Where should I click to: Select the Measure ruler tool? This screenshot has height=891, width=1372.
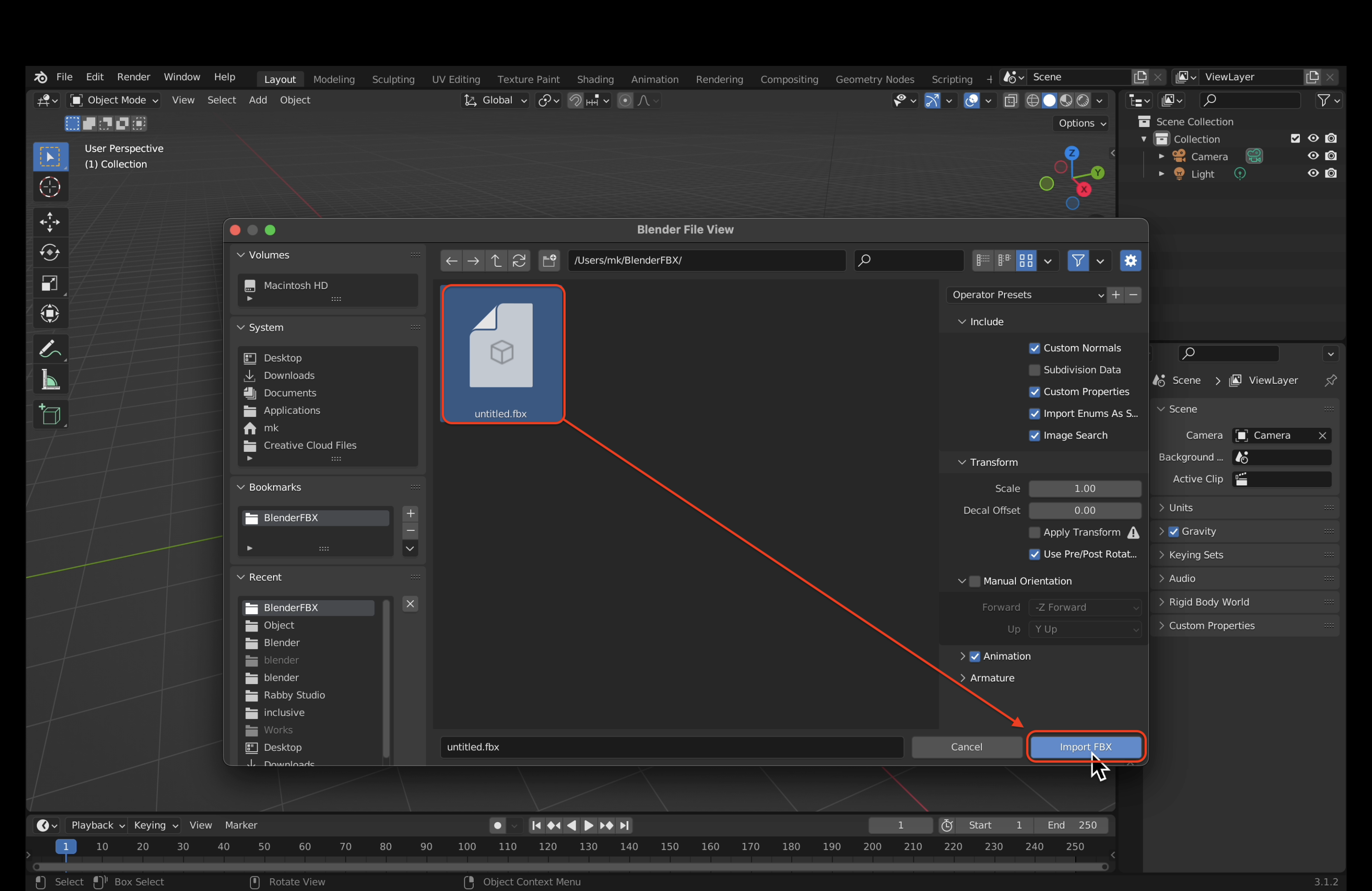tap(50, 380)
